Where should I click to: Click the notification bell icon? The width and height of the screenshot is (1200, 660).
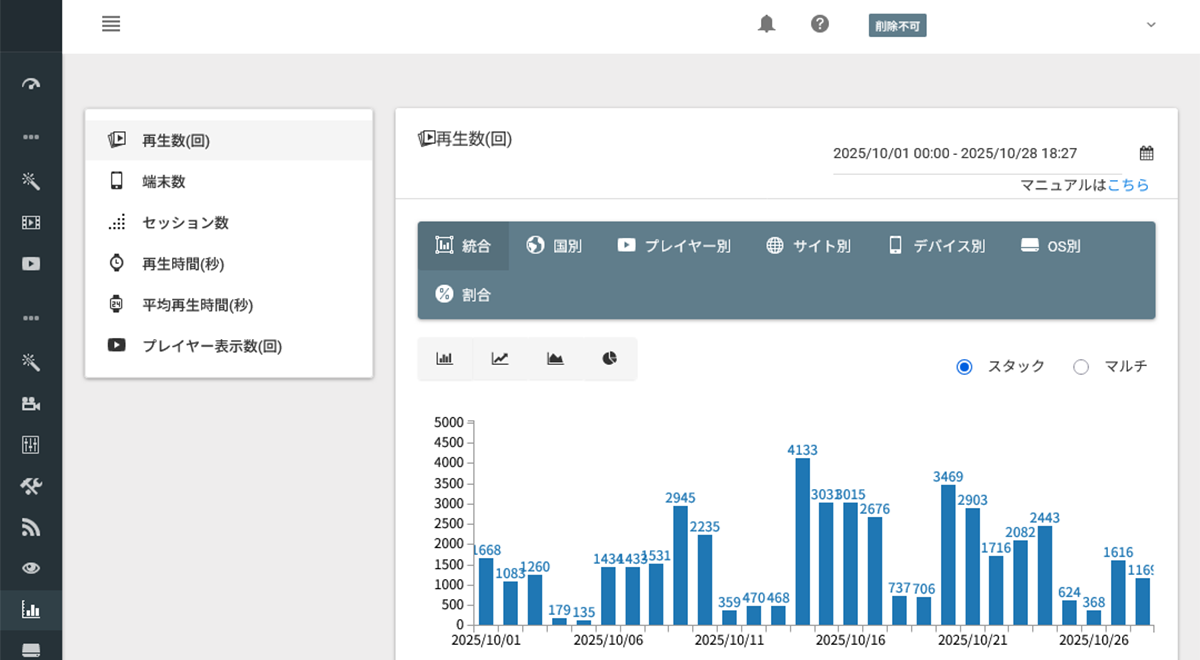point(767,24)
